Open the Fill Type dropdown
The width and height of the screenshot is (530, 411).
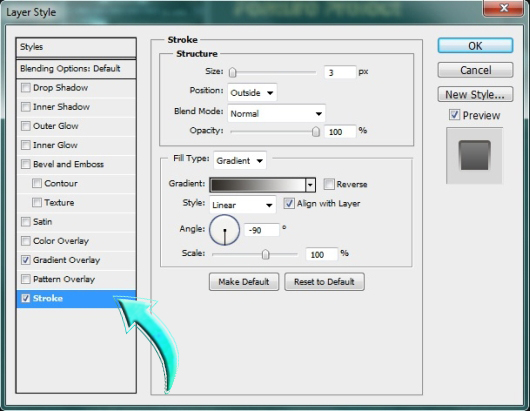coord(240,161)
